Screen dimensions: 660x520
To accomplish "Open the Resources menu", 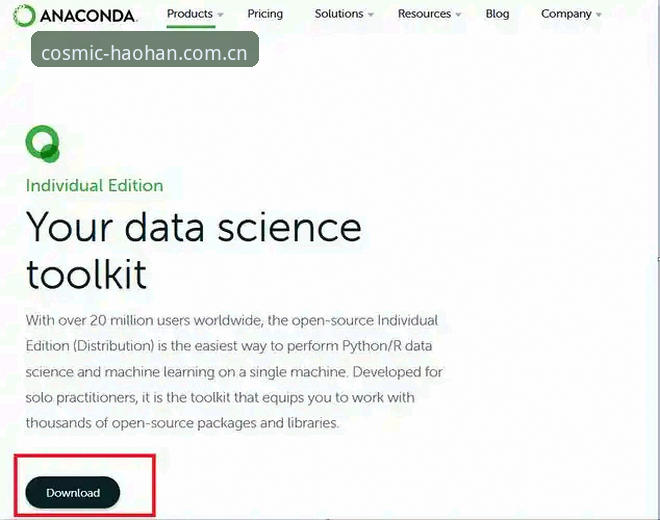I will pos(424,14).
